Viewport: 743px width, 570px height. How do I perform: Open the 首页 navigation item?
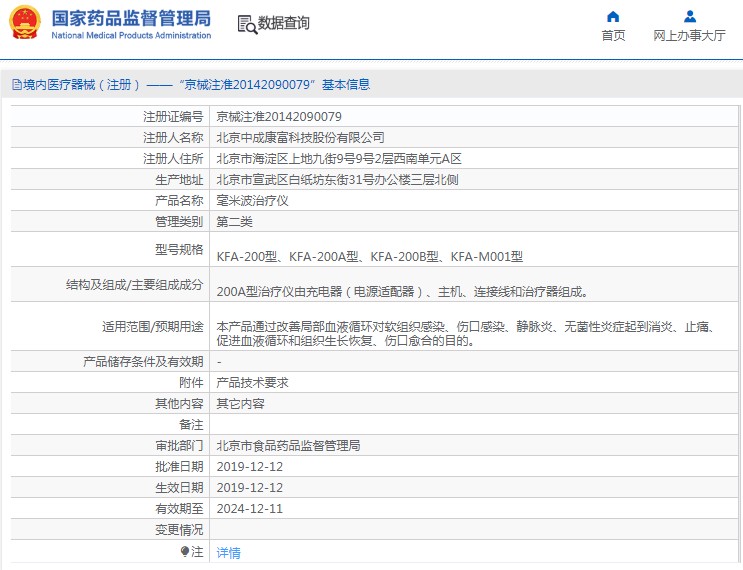click(613, 35)
